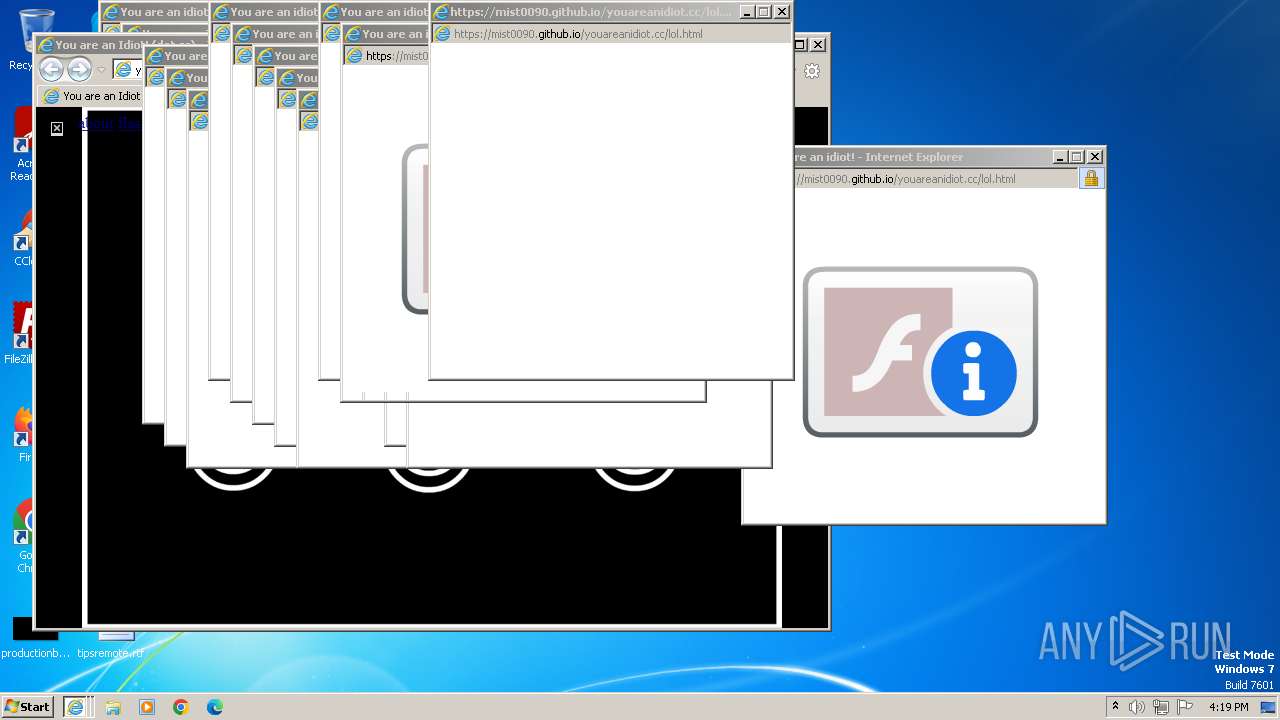Open Windows Explorer from the taskbar

coord(113,707)
